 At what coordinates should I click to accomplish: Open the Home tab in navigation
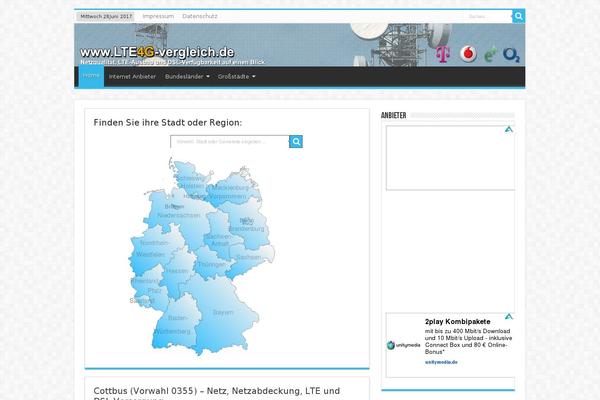(x=91, y=77)
